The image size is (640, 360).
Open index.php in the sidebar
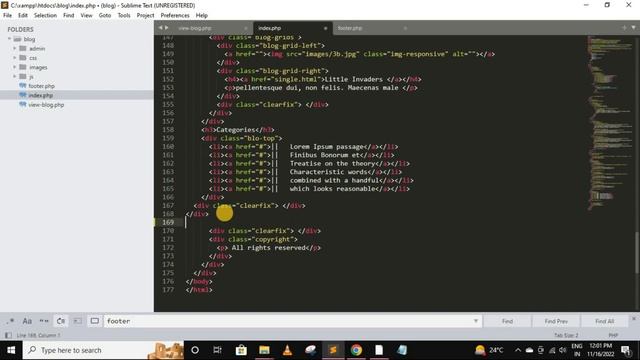tap(40, 95)
